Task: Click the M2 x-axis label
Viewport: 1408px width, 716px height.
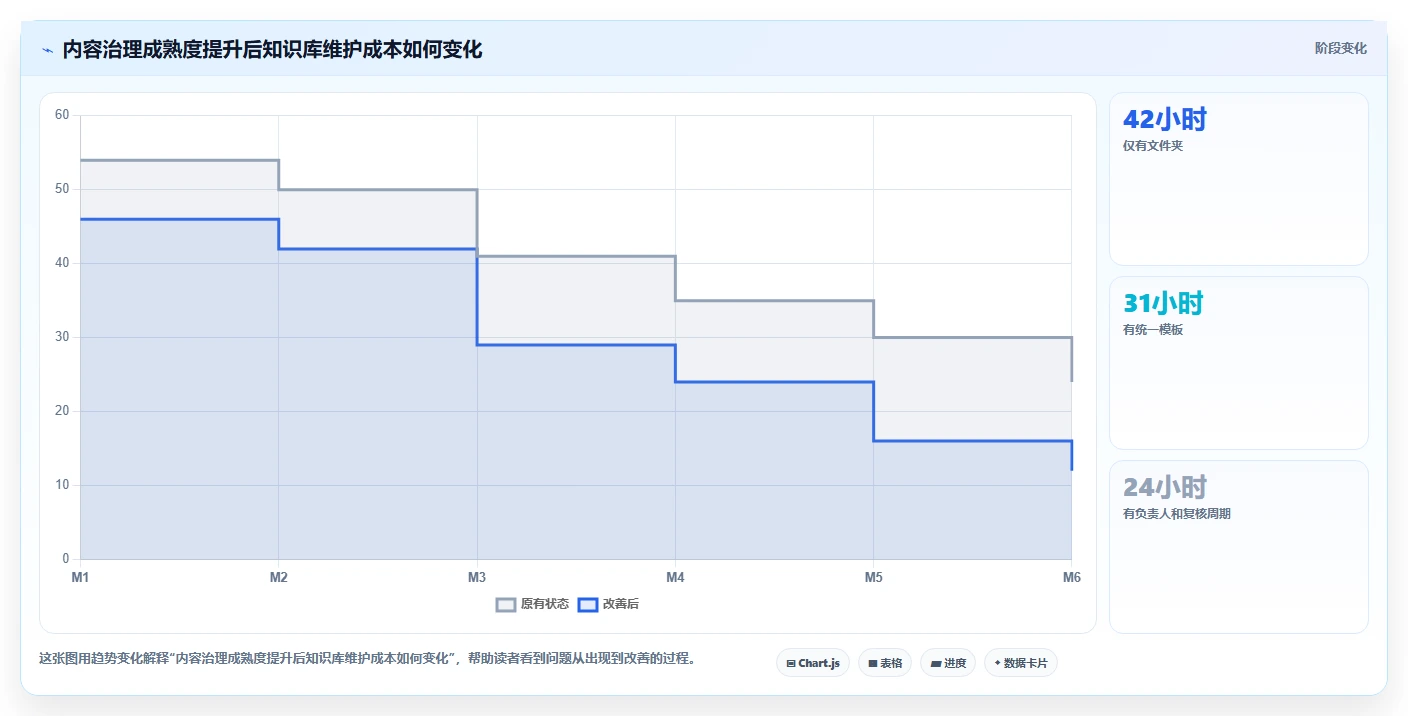Action: [279, 578]
